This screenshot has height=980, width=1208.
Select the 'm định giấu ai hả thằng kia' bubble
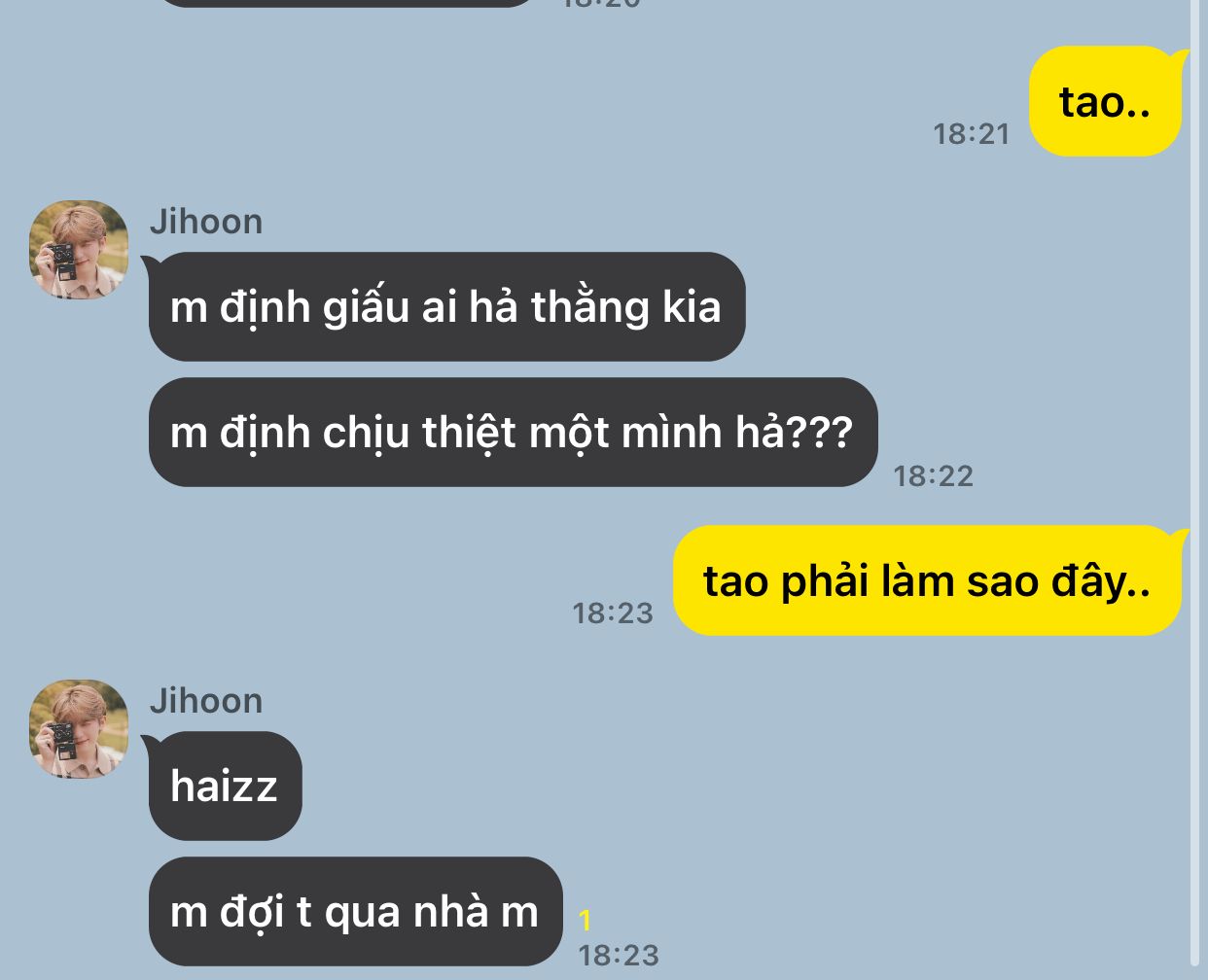[x=446, y=307]
